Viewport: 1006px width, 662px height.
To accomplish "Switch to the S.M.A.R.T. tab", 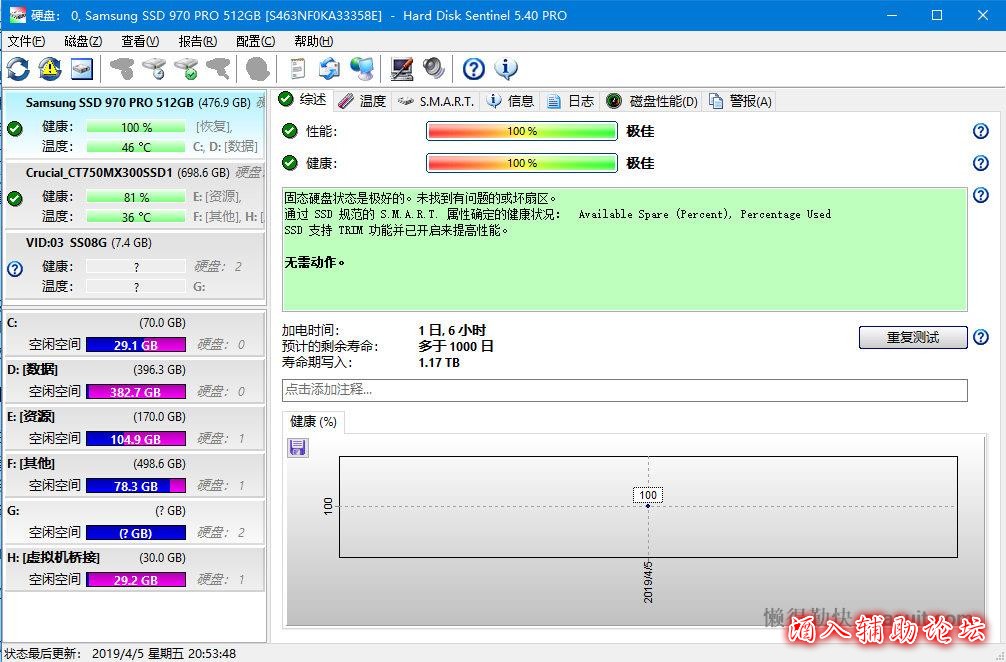I will point(437,101).
